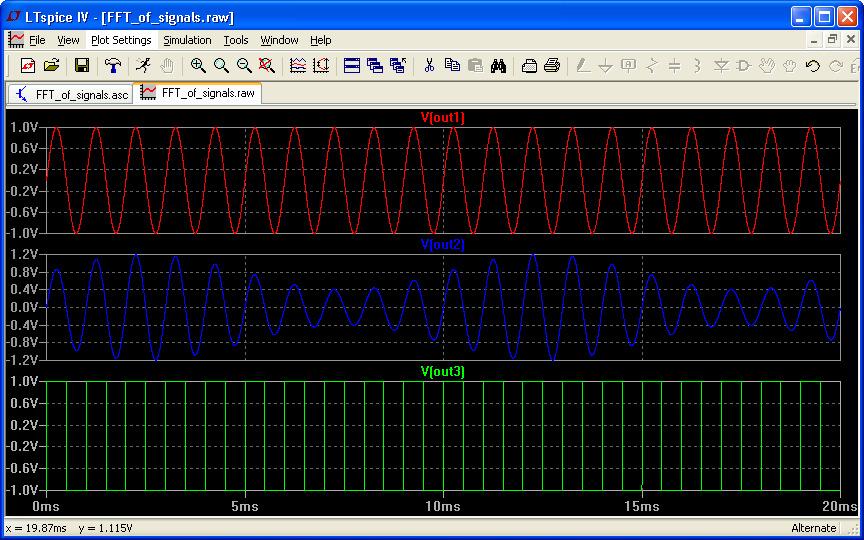Tile windows with the Tile icon
The width and height of the screenshot is (864, 540).
[352, 66]
